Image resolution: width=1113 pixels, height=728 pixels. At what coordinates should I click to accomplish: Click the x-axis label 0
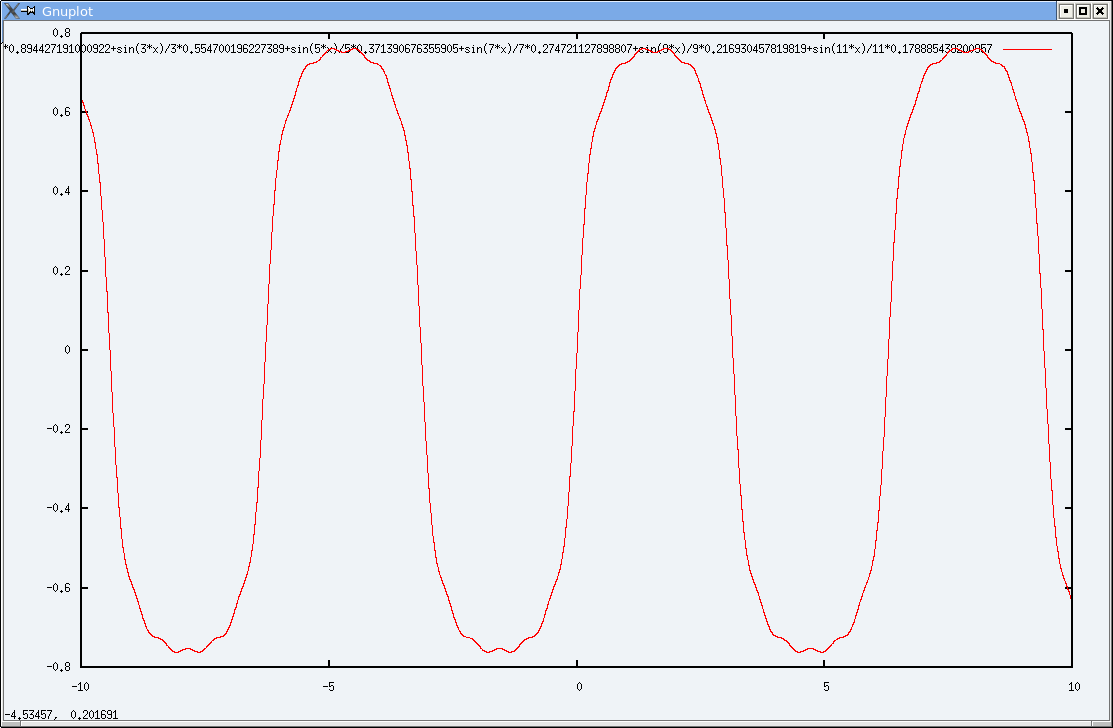click(579, 687)
